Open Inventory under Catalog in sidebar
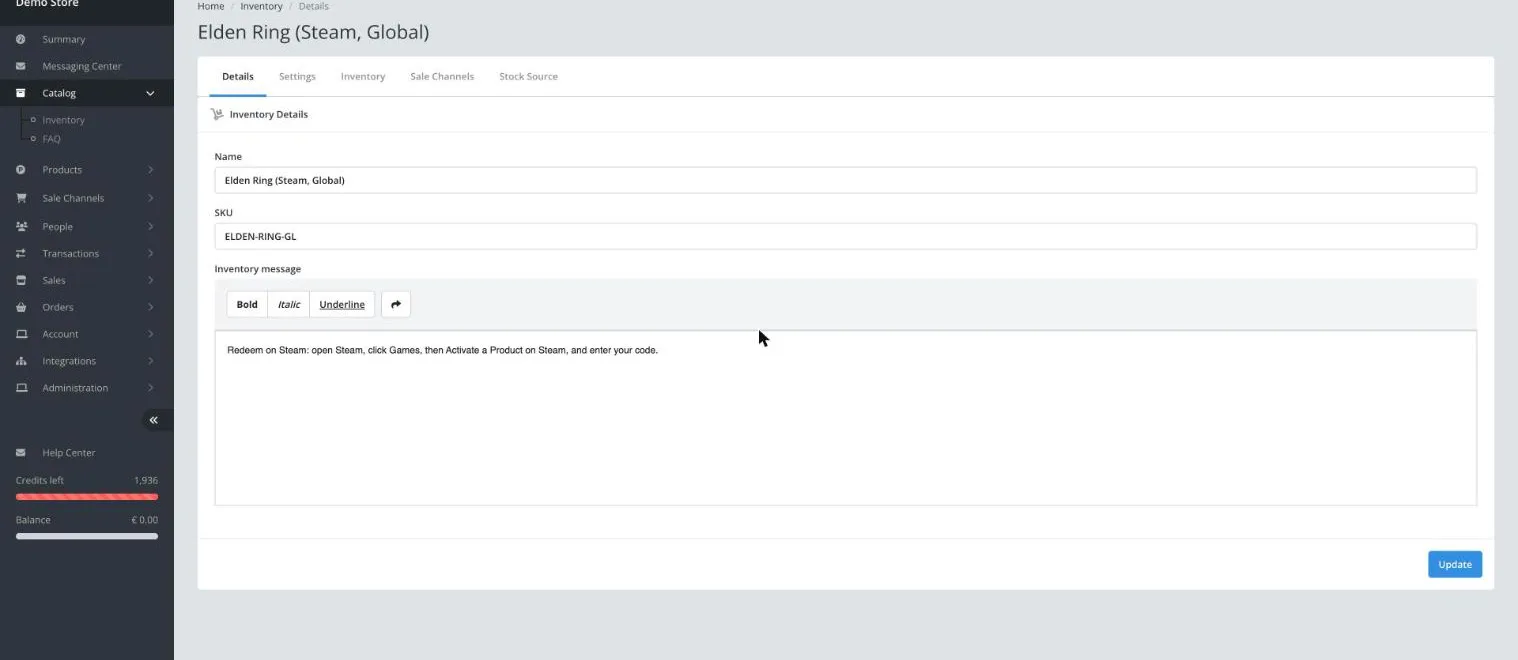This screenshot has width=1518, height=660. point(64,120)
